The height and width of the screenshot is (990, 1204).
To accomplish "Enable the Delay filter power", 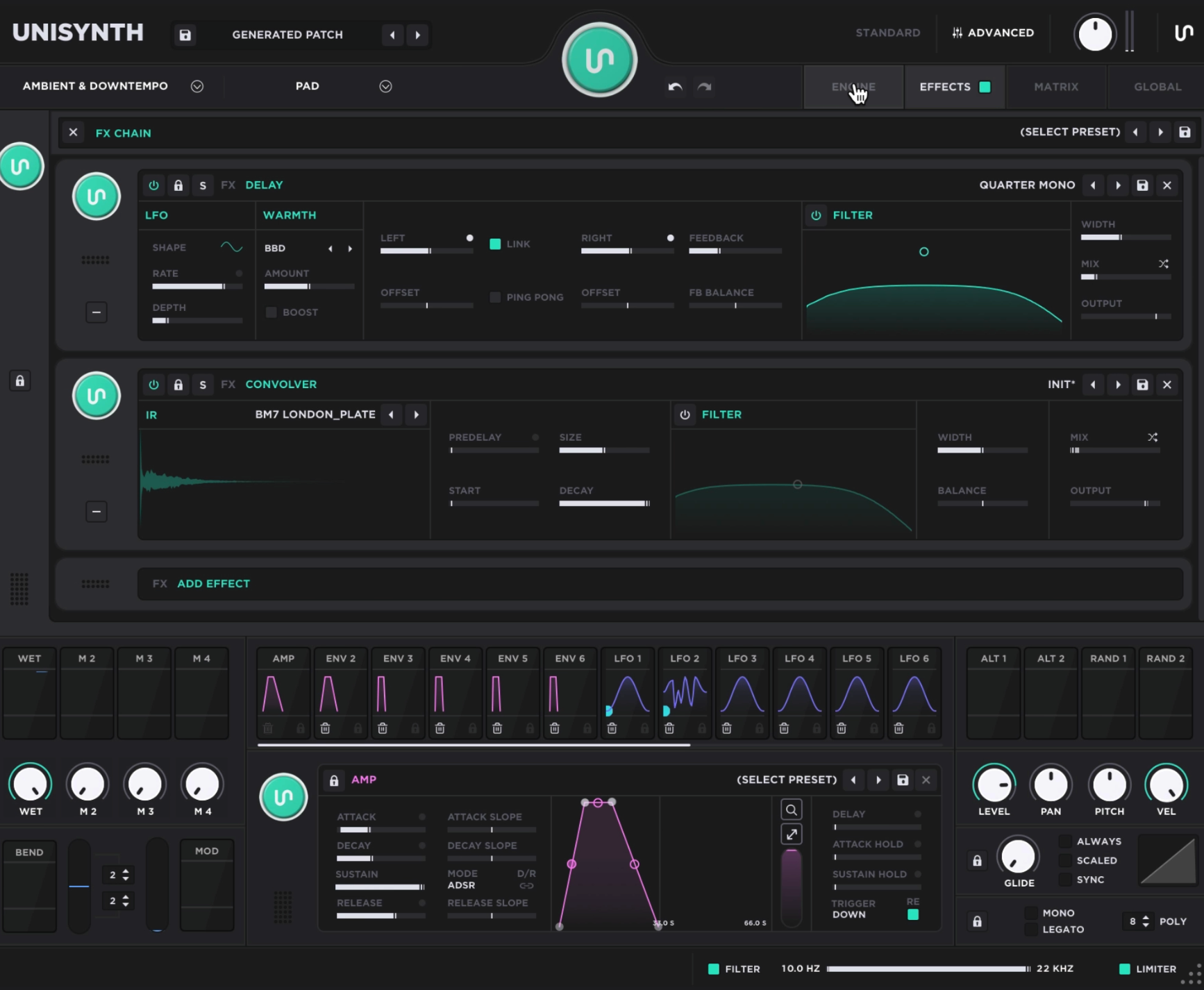I will [817, 215].
